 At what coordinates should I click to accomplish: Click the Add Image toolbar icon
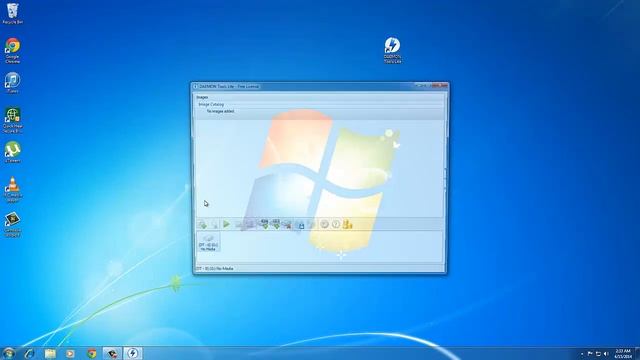click(x=203, y=224)
